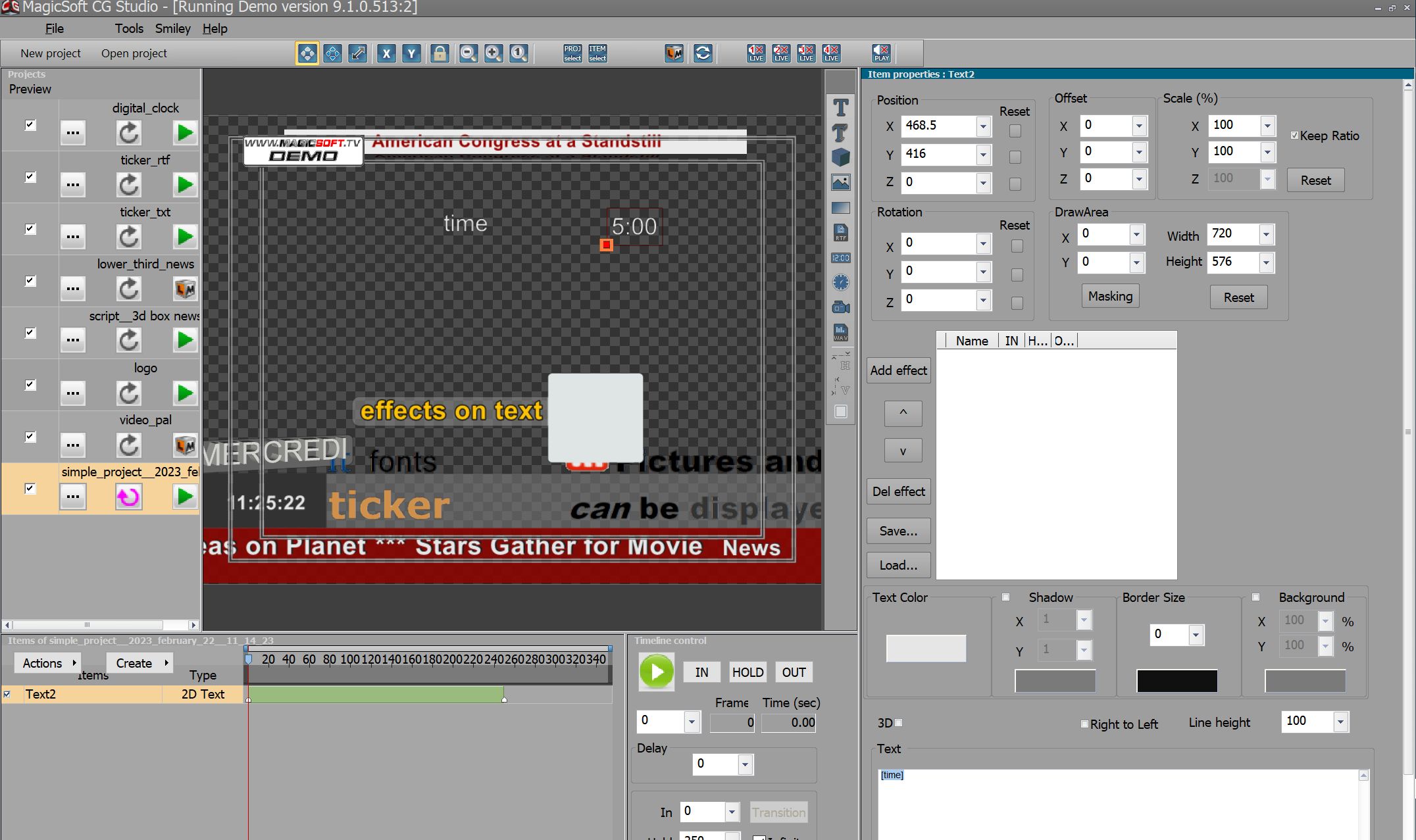The width and height of the screenshot is (1416, 840).
Task: Select the picture image tool
Action: pyautogui.click(x=840, y=182)
